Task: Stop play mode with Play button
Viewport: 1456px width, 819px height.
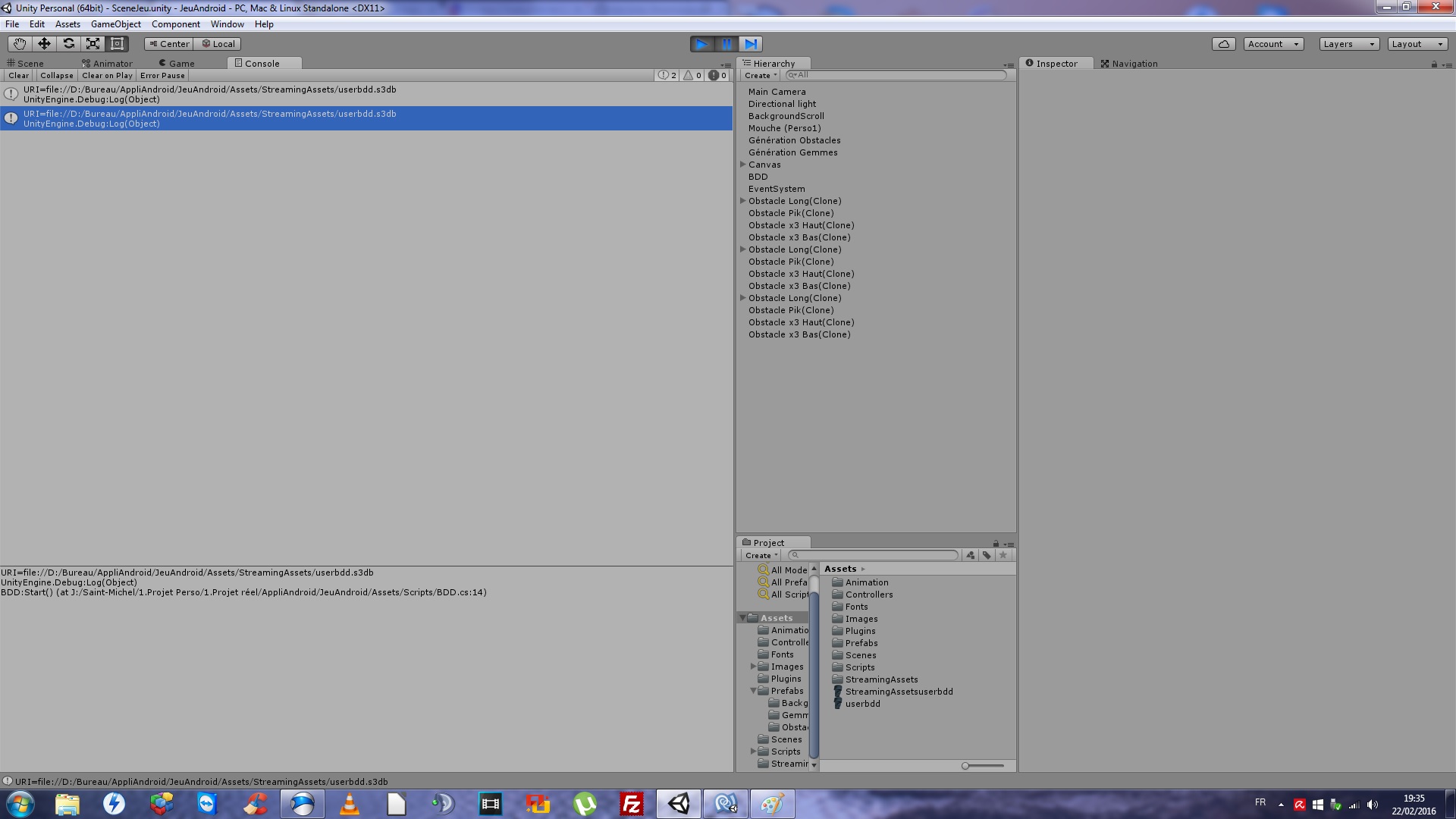Action: click(x=702, y=44)
